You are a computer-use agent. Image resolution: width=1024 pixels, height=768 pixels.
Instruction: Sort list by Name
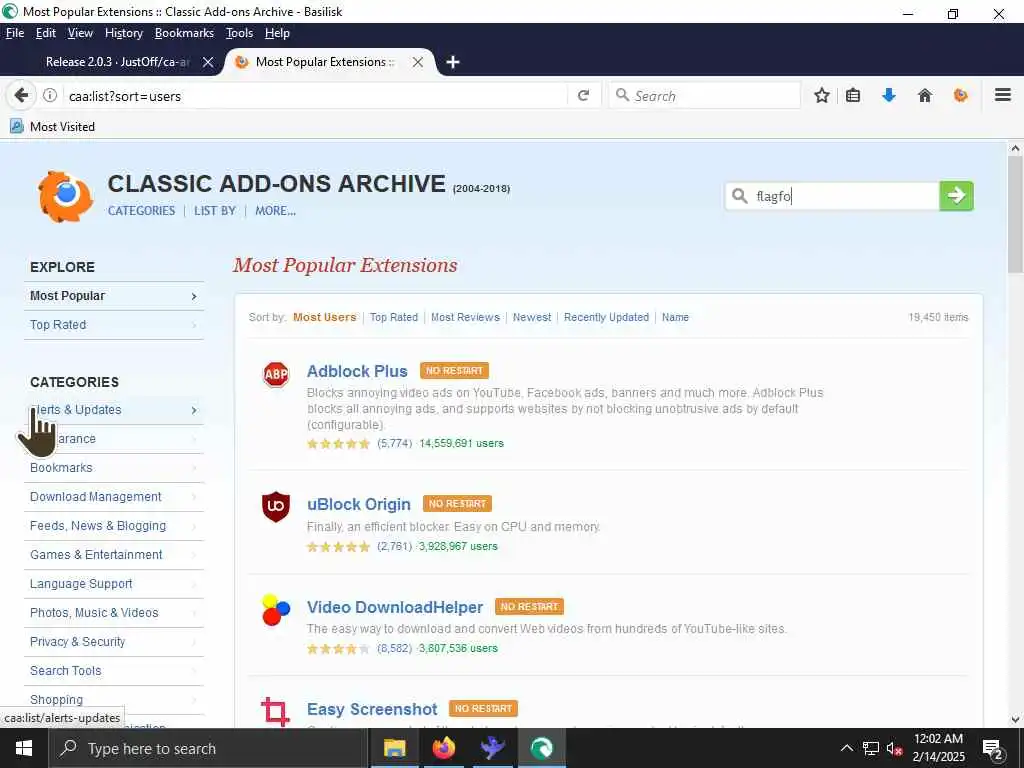tap(675, 317)
